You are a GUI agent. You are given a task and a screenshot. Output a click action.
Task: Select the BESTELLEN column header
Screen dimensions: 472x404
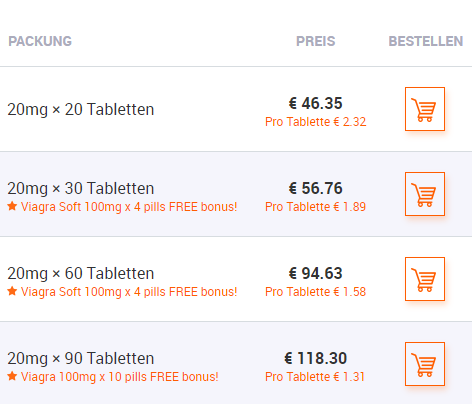pyautogui.click(x=426, y=41)
